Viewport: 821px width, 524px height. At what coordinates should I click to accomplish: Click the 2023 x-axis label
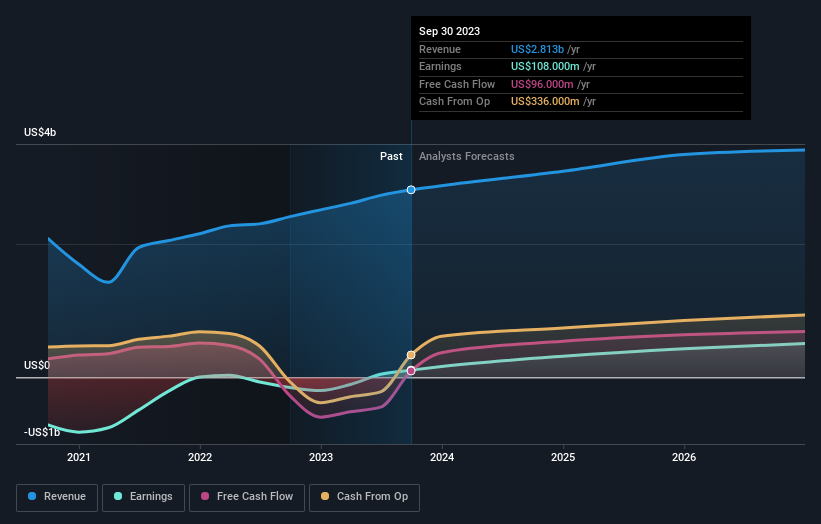tap(321, 458)
